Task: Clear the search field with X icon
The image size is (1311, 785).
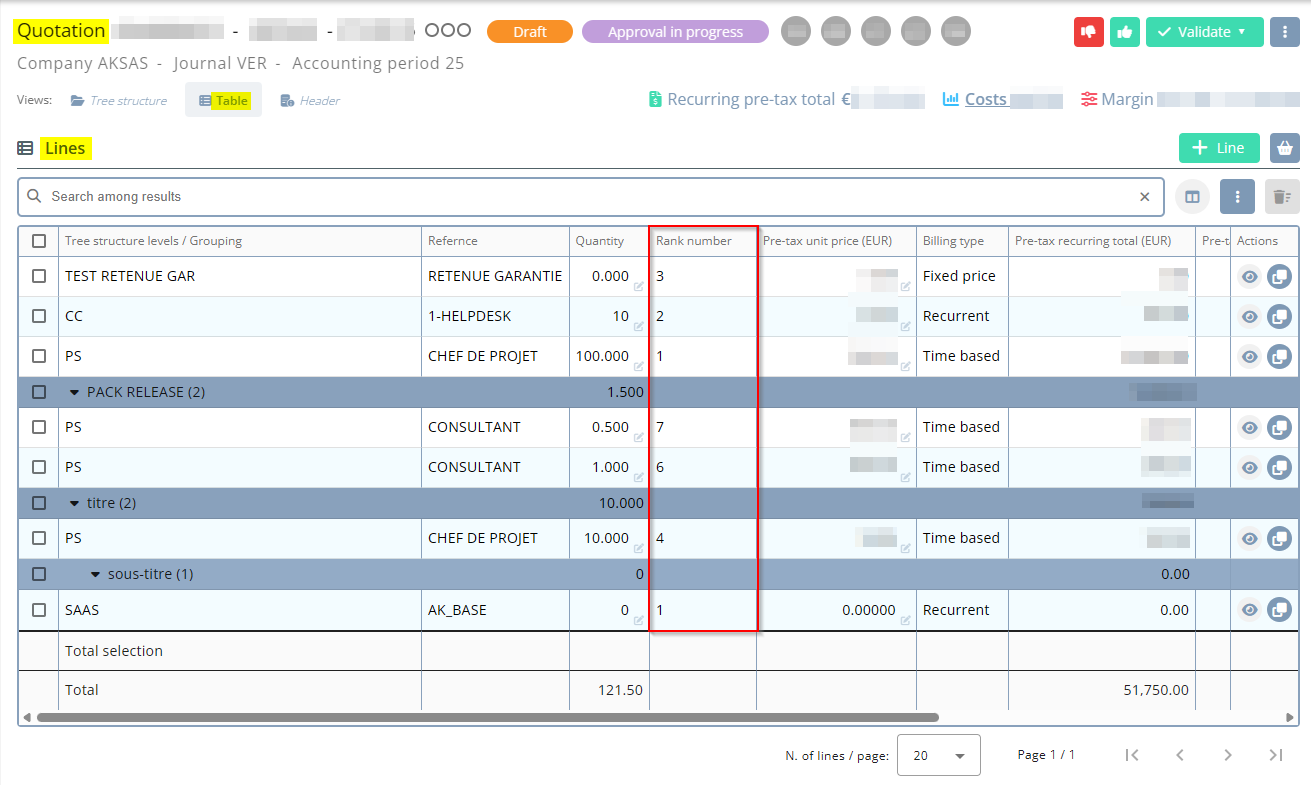Action: point(1145,197)
